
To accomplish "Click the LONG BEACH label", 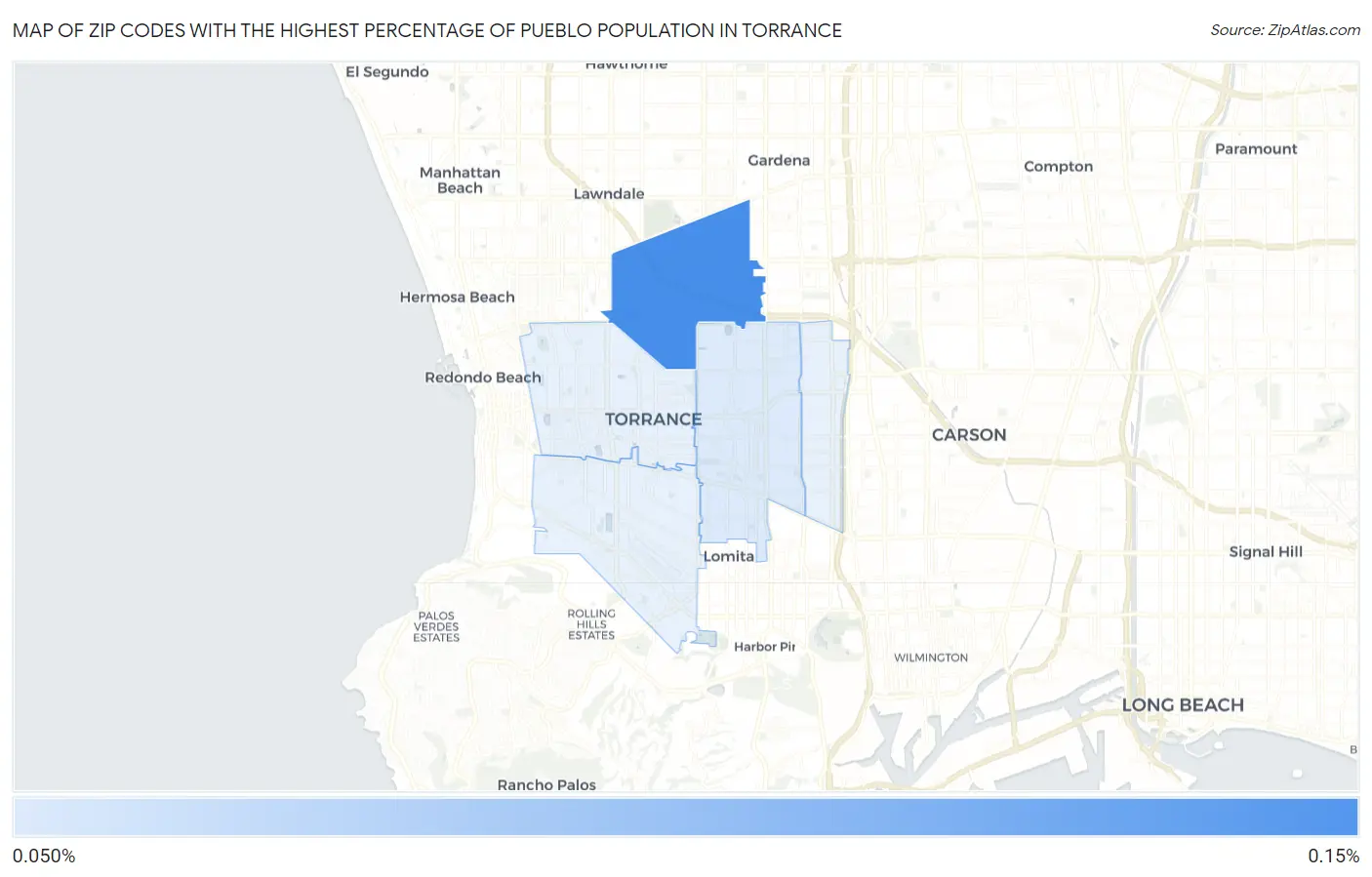I will (x=1183, y=705).
